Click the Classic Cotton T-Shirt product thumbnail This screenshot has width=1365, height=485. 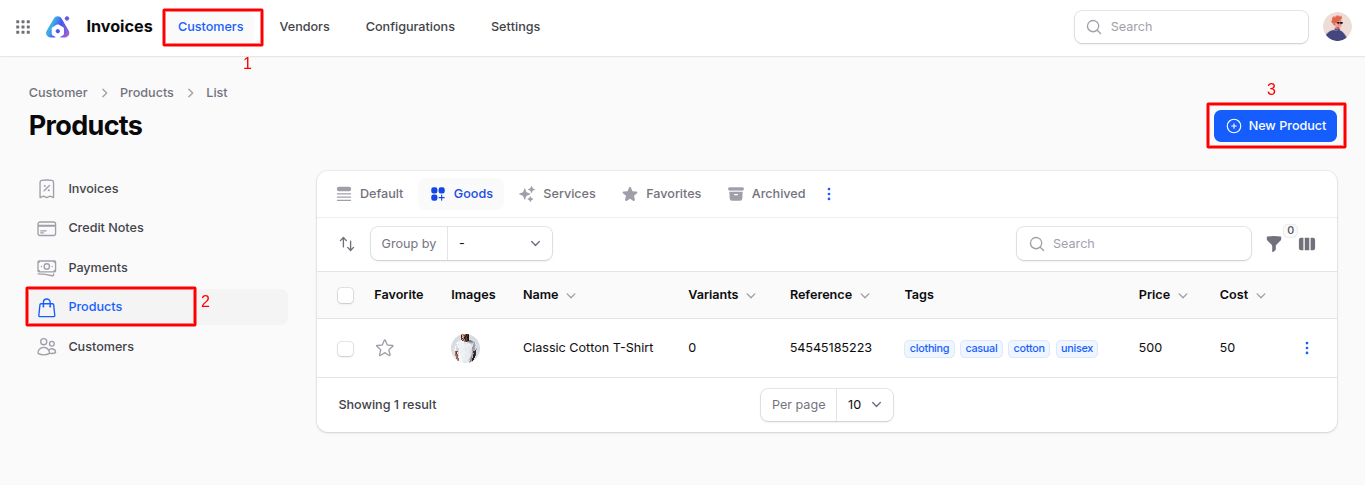click(465, 348)
